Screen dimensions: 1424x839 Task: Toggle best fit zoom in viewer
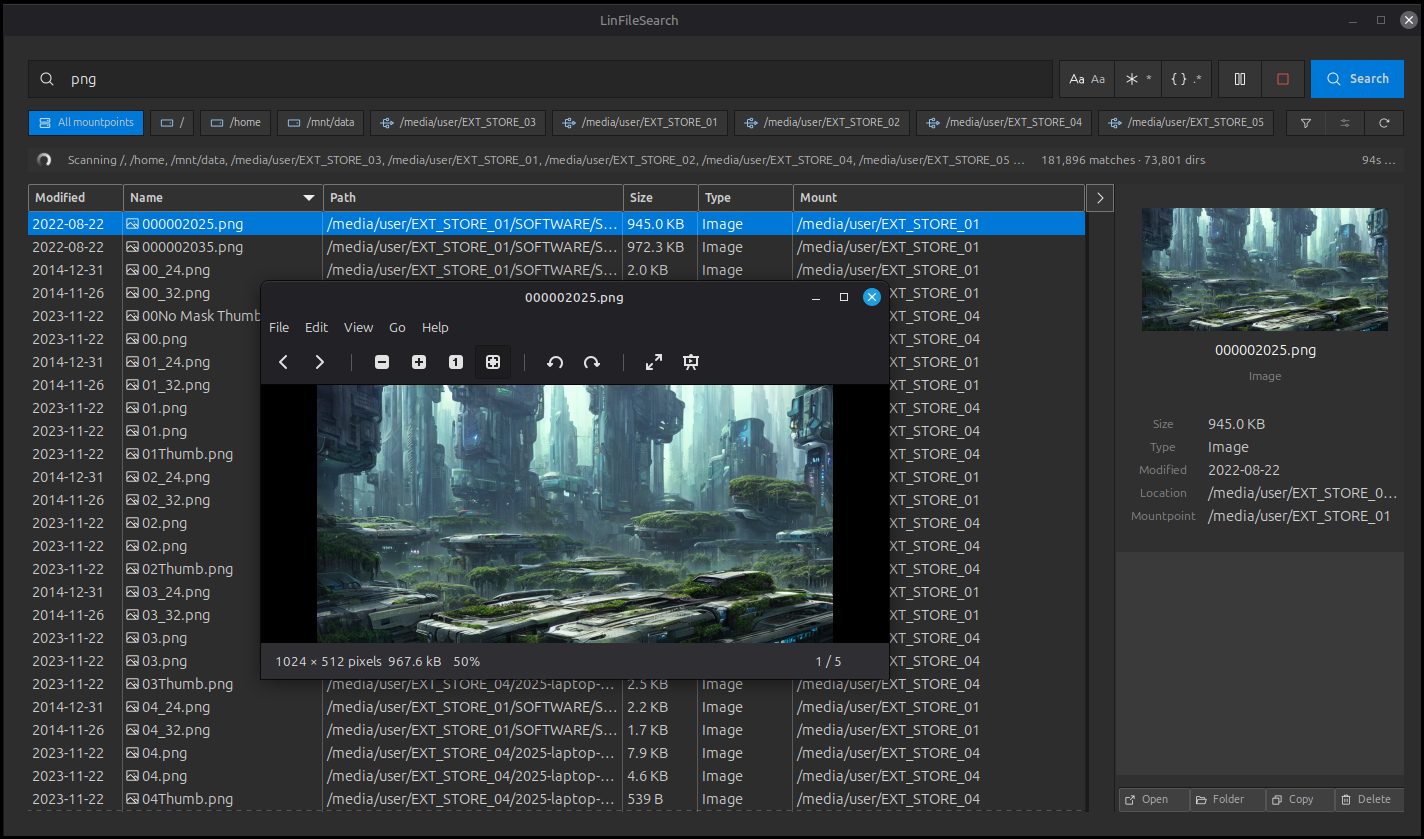point(493,362)
